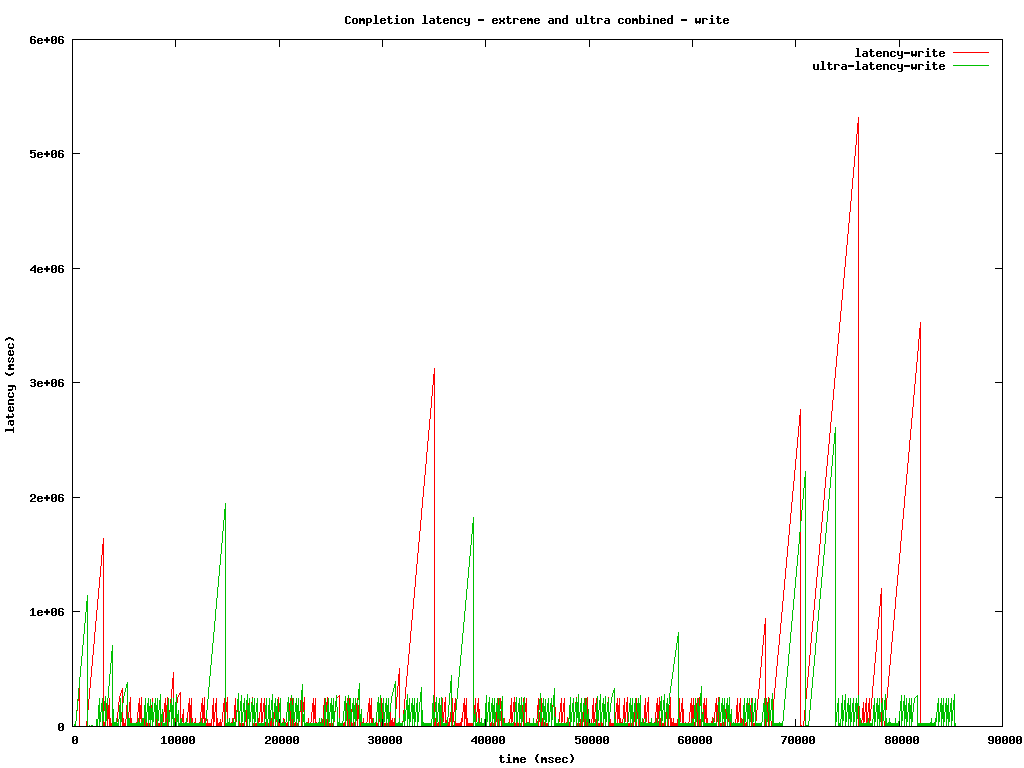Click the y-axis label 'latency (msec)'
The image size is (1024, 768).
click(x=10, y=384)
